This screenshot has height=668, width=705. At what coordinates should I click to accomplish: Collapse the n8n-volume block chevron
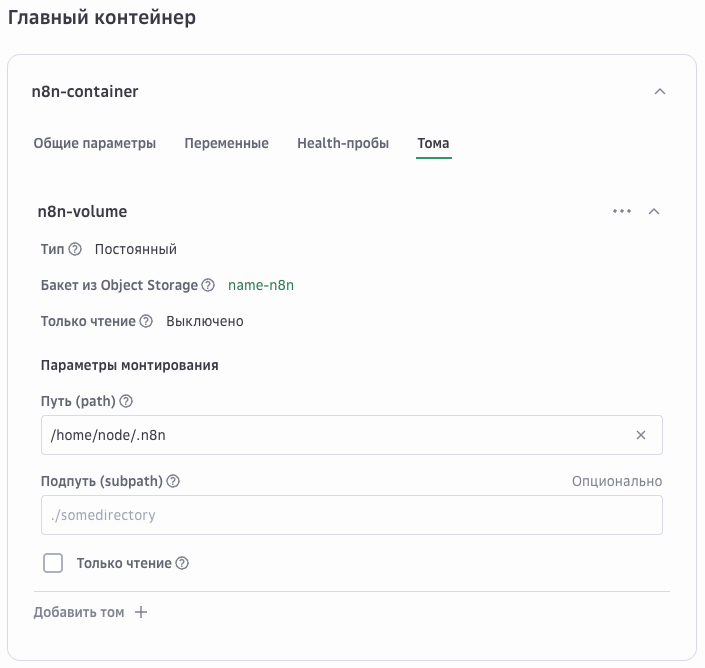pyautogui.click(x=654, y=212)
